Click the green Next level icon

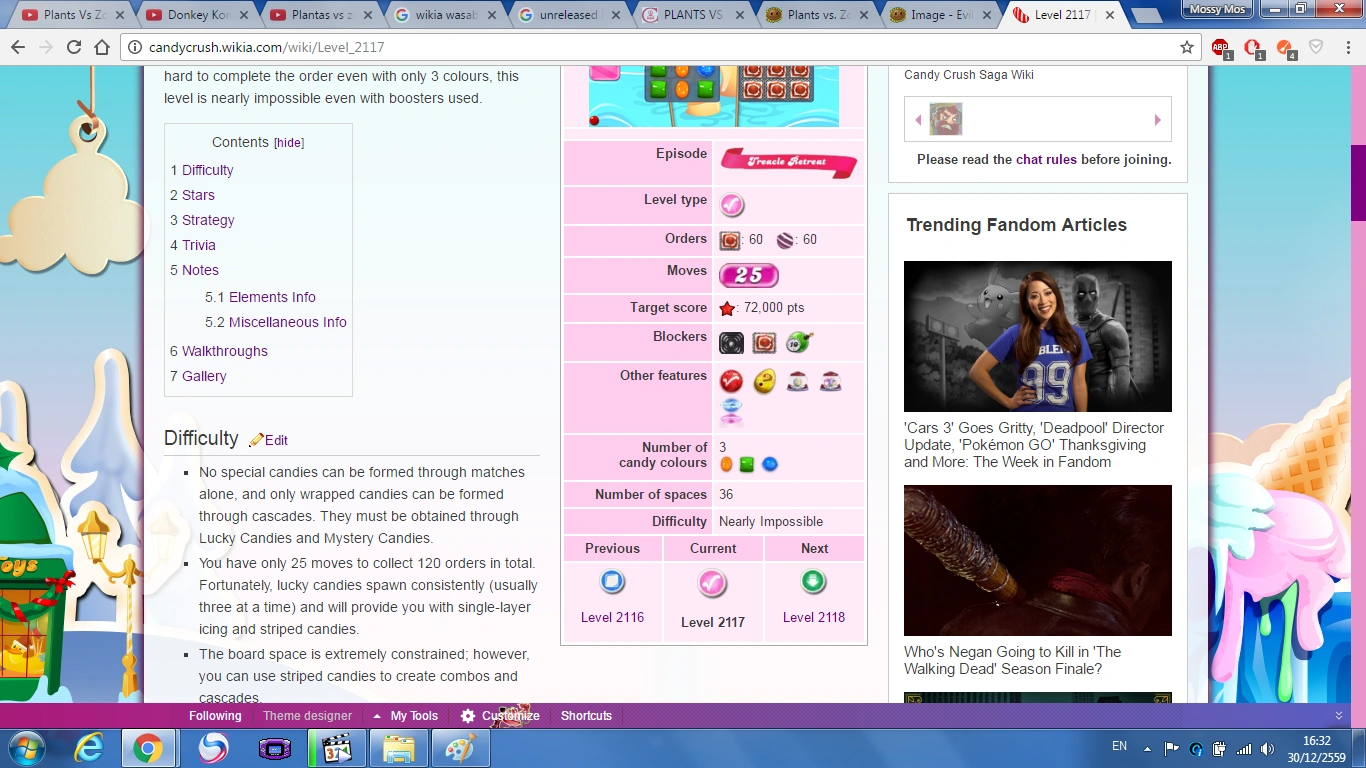(813, 582)
